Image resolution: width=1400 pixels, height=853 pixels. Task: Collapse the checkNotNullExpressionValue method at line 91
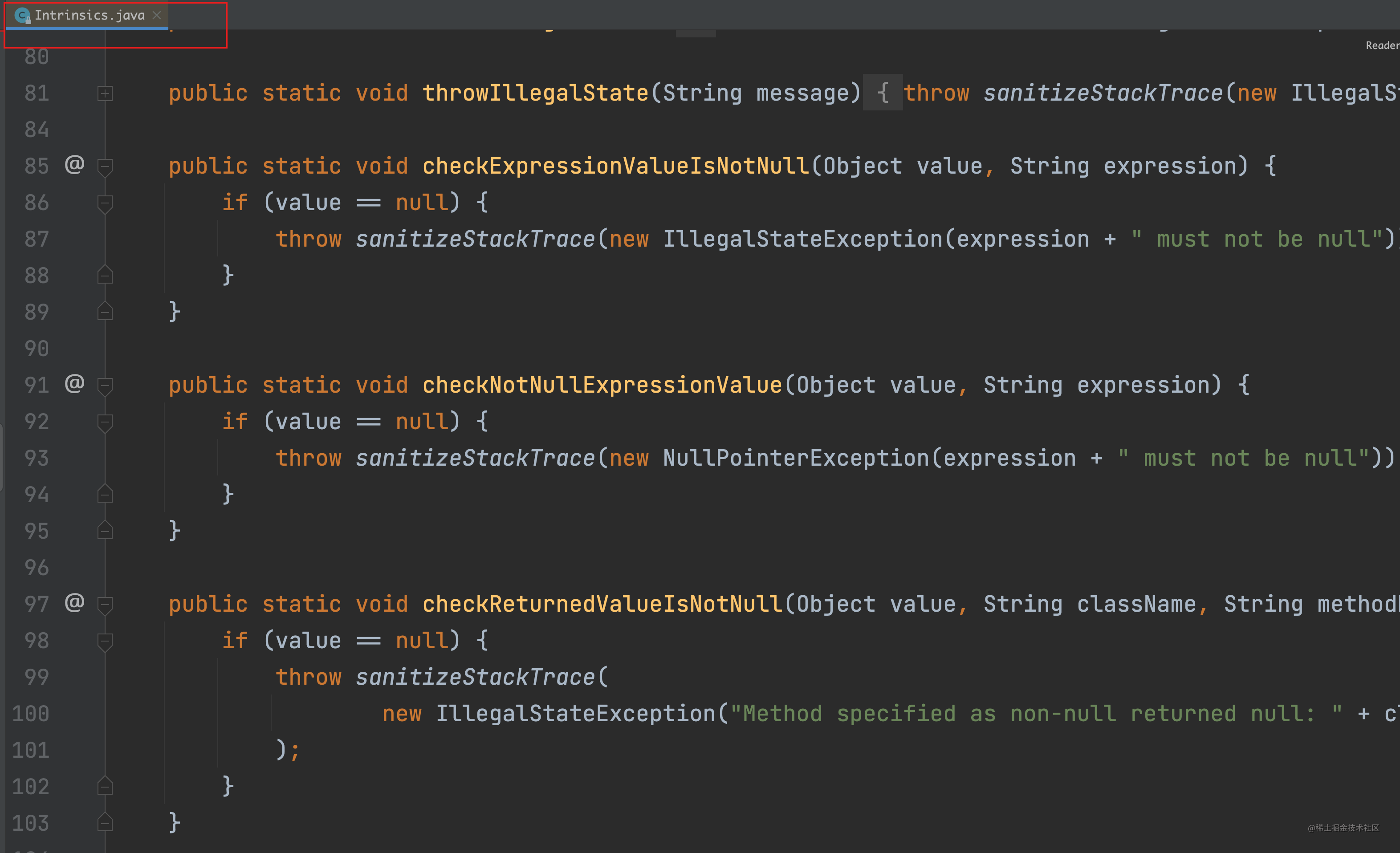coord(105,386)
